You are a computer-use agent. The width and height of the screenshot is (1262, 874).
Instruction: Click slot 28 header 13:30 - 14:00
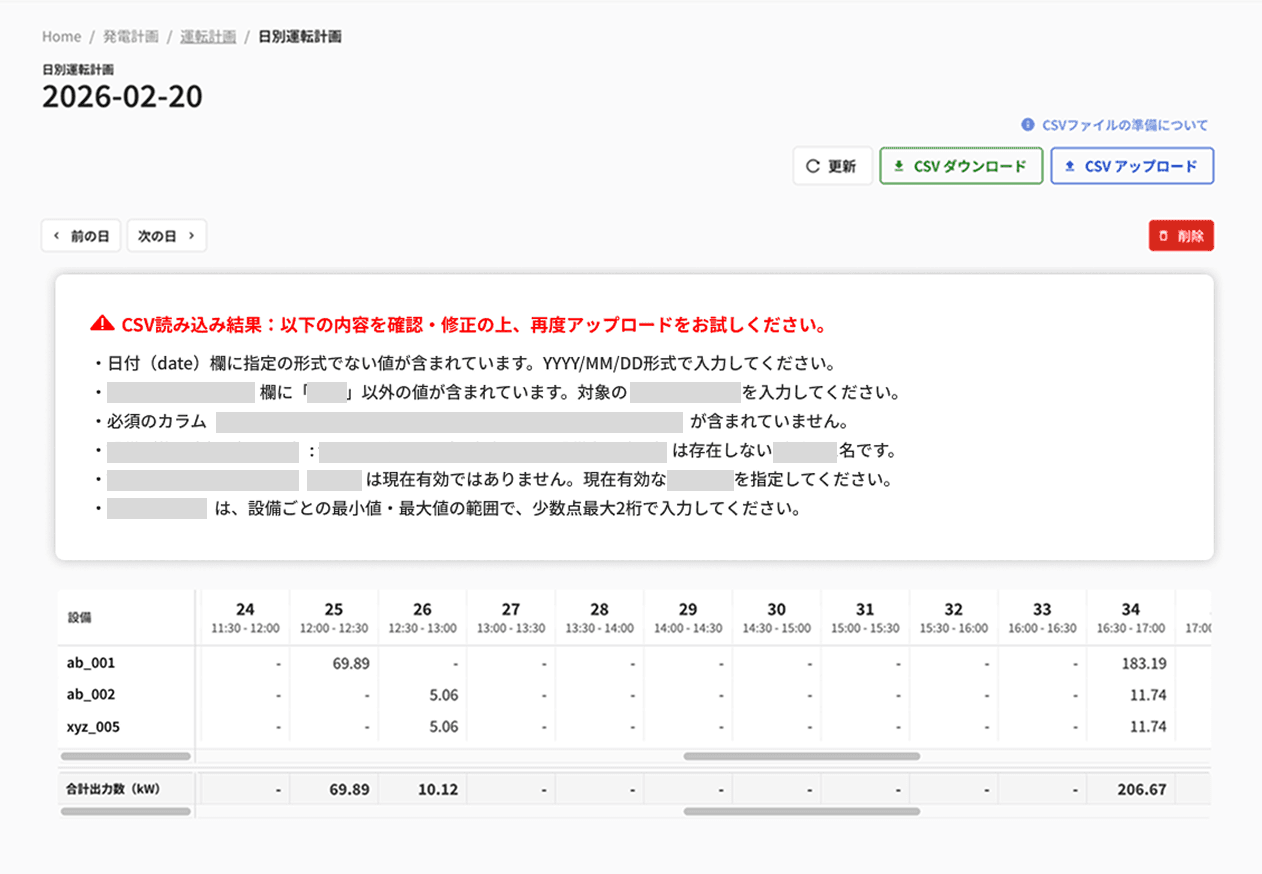[599, 617]
